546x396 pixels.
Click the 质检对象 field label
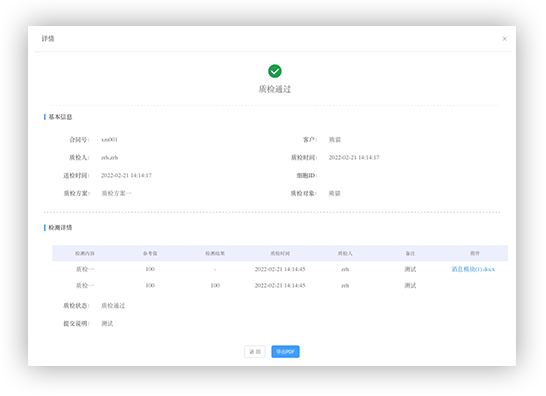[304, 193]
